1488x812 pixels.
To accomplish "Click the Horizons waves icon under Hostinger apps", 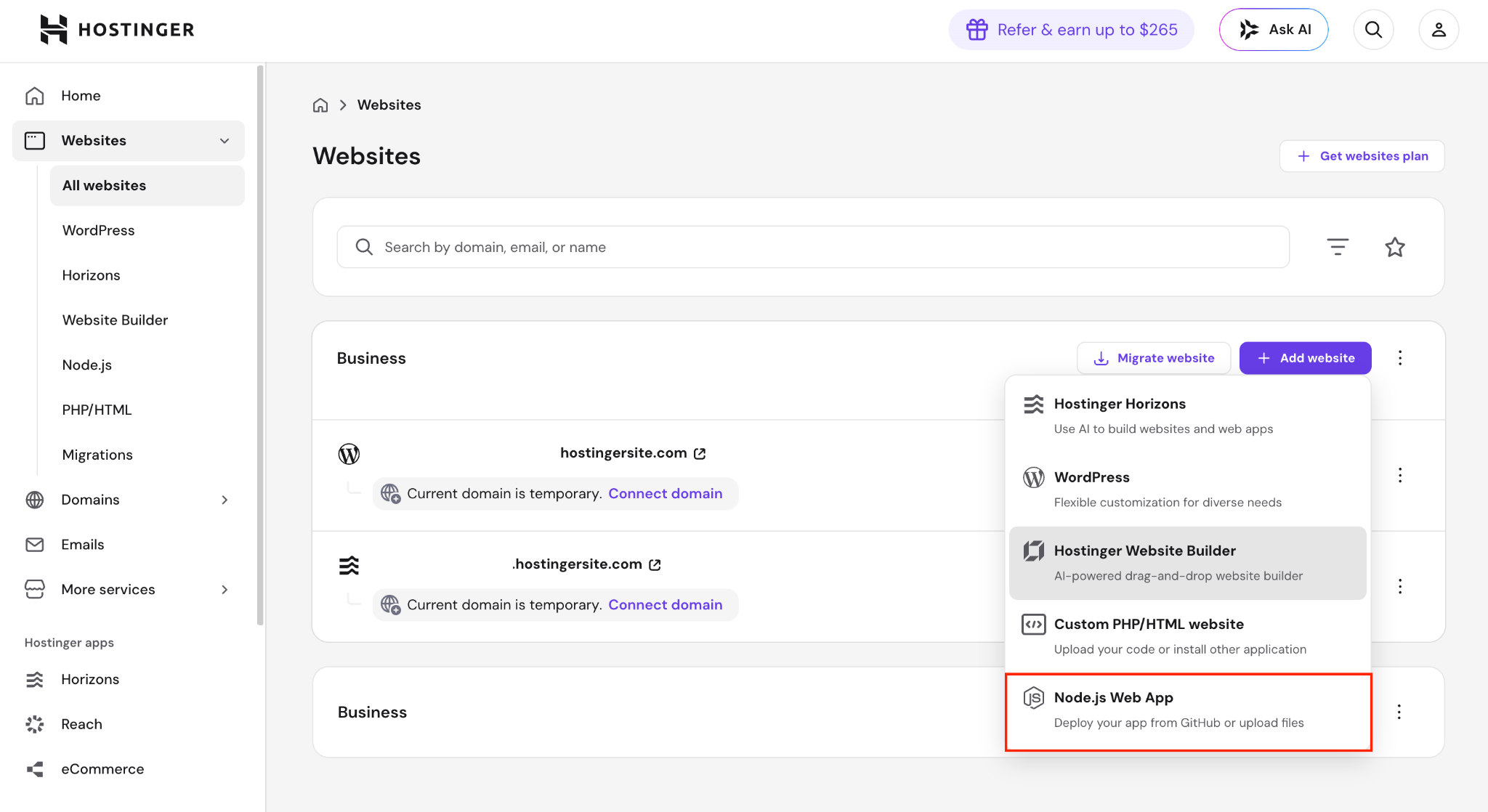I will click(35, 680).
